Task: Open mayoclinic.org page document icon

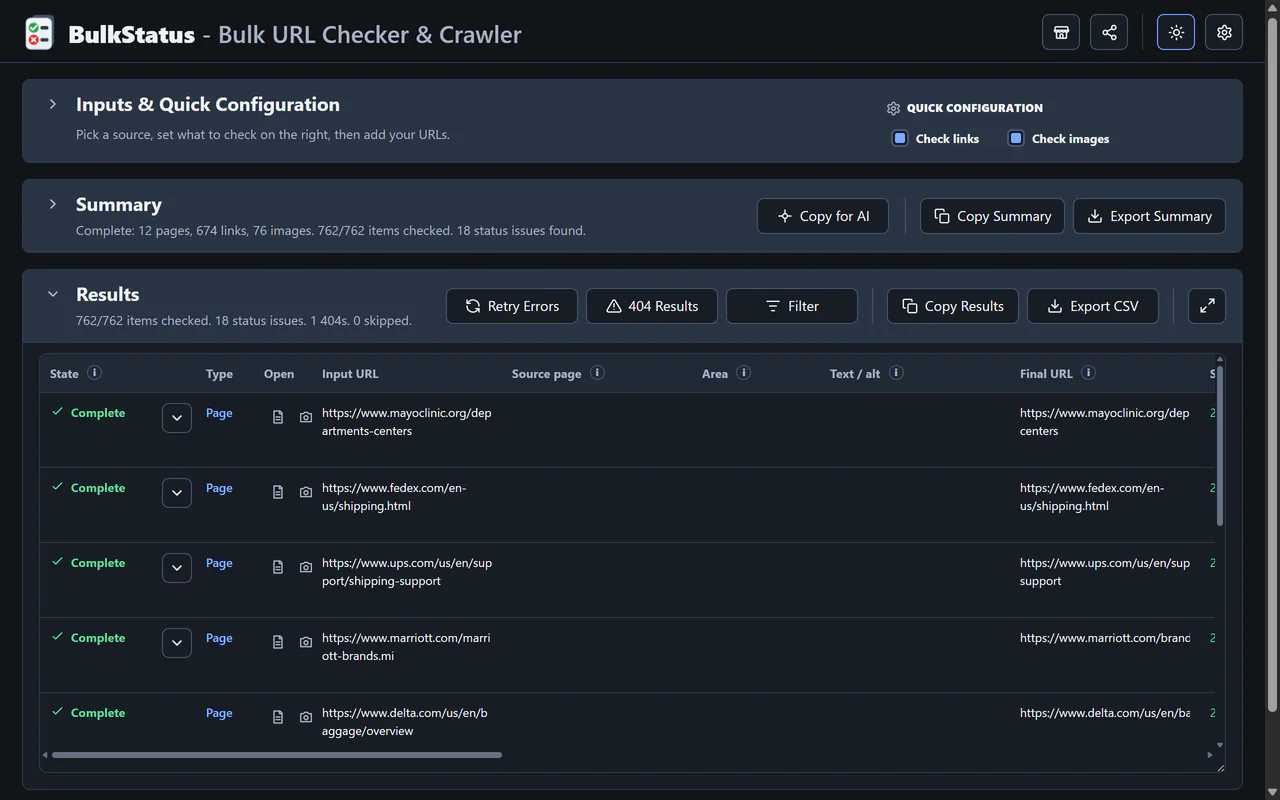Action: point(278,417)
